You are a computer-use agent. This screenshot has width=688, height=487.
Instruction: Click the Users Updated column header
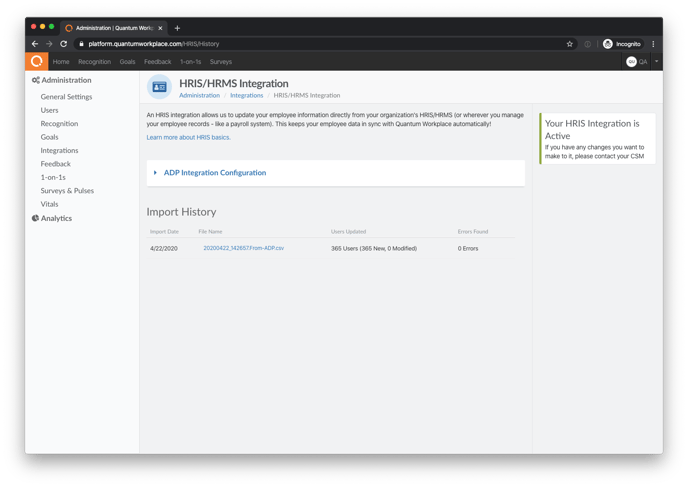(348, 232)
